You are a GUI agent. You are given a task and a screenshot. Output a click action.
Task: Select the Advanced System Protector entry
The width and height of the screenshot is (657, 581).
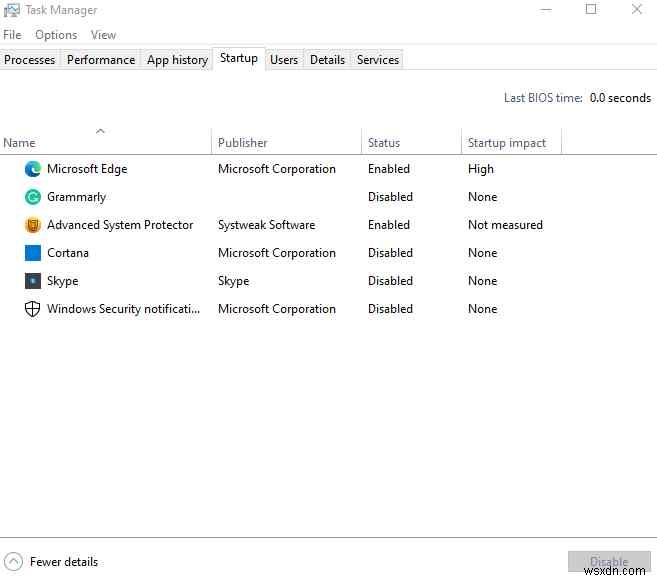tap(120, 225)
